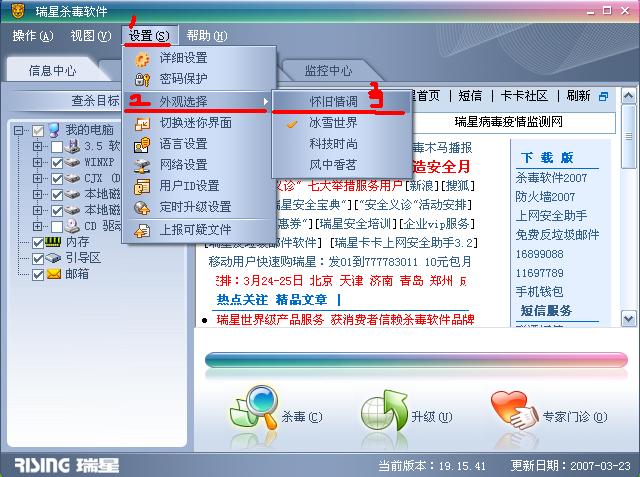Disable the 邮箱 mailbox checkbox
This screenshot has height=477, width=640.
(x=38, y=275)
